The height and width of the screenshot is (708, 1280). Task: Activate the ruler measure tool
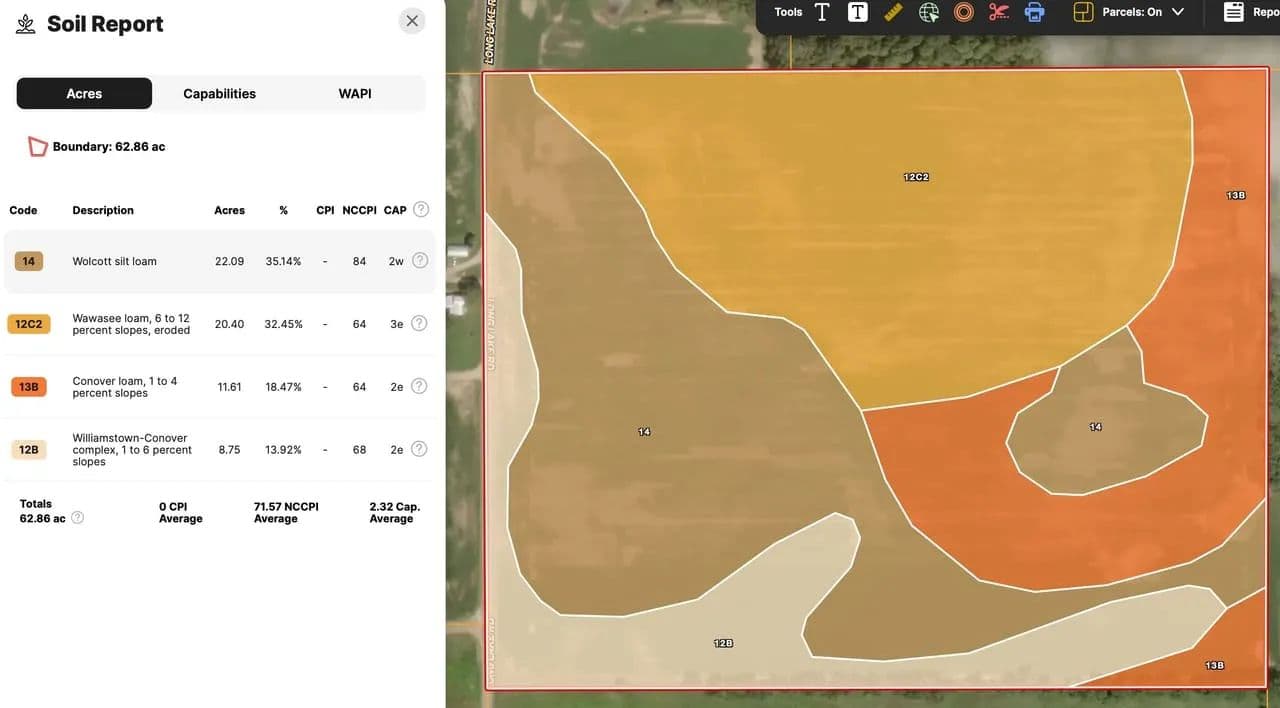(x=893, y=12)
